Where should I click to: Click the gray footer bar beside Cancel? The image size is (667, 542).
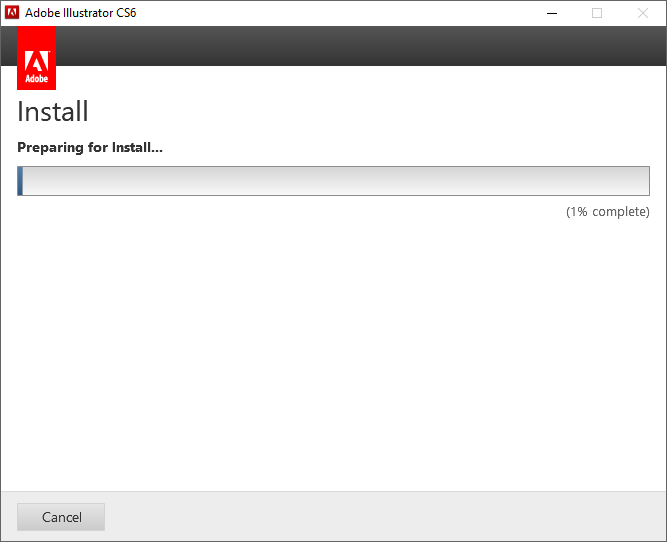pyautogui.click(x=383, y=516)
